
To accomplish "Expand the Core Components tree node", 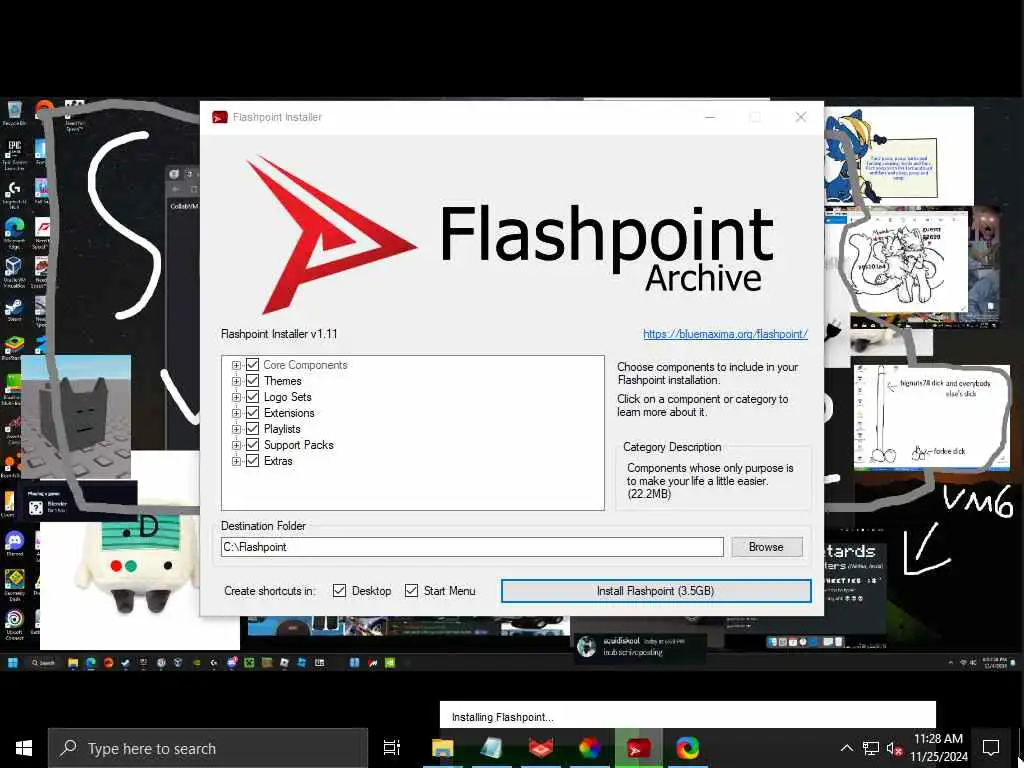I will click(x=236, y=365).
